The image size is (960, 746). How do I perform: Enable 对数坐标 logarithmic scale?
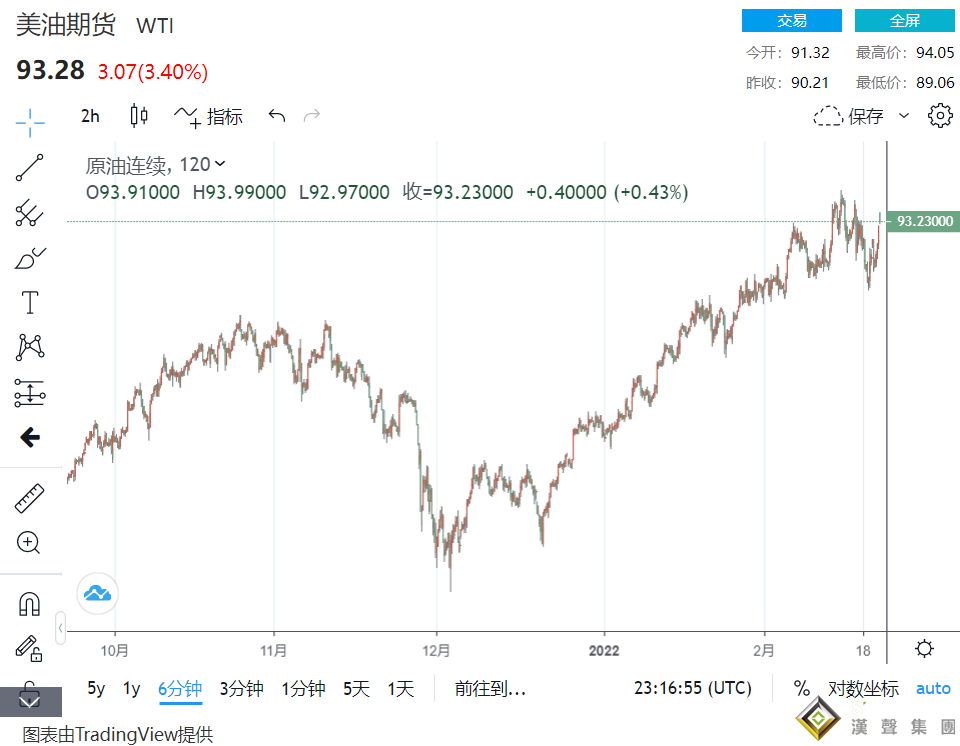(863, 688)
